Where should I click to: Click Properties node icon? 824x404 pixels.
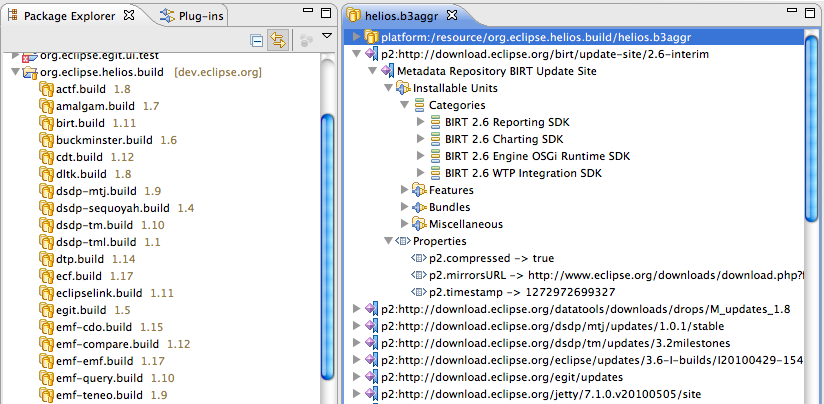(403, 241)
